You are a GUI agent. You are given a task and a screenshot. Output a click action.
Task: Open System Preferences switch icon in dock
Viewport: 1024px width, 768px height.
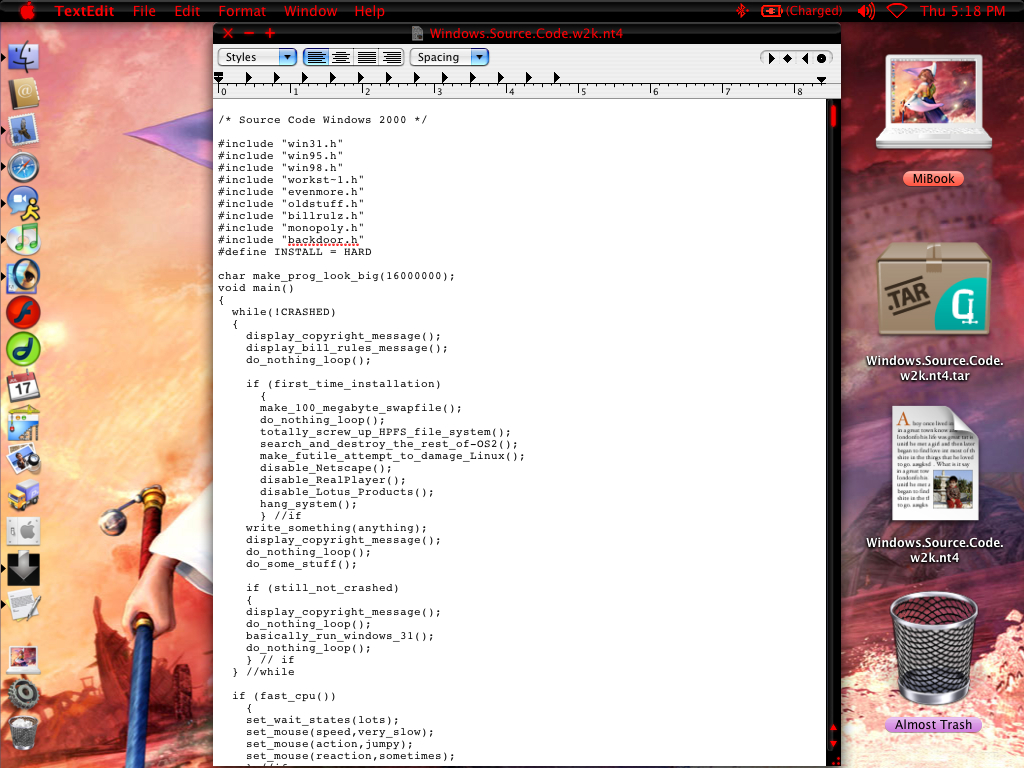pos(24,532)
